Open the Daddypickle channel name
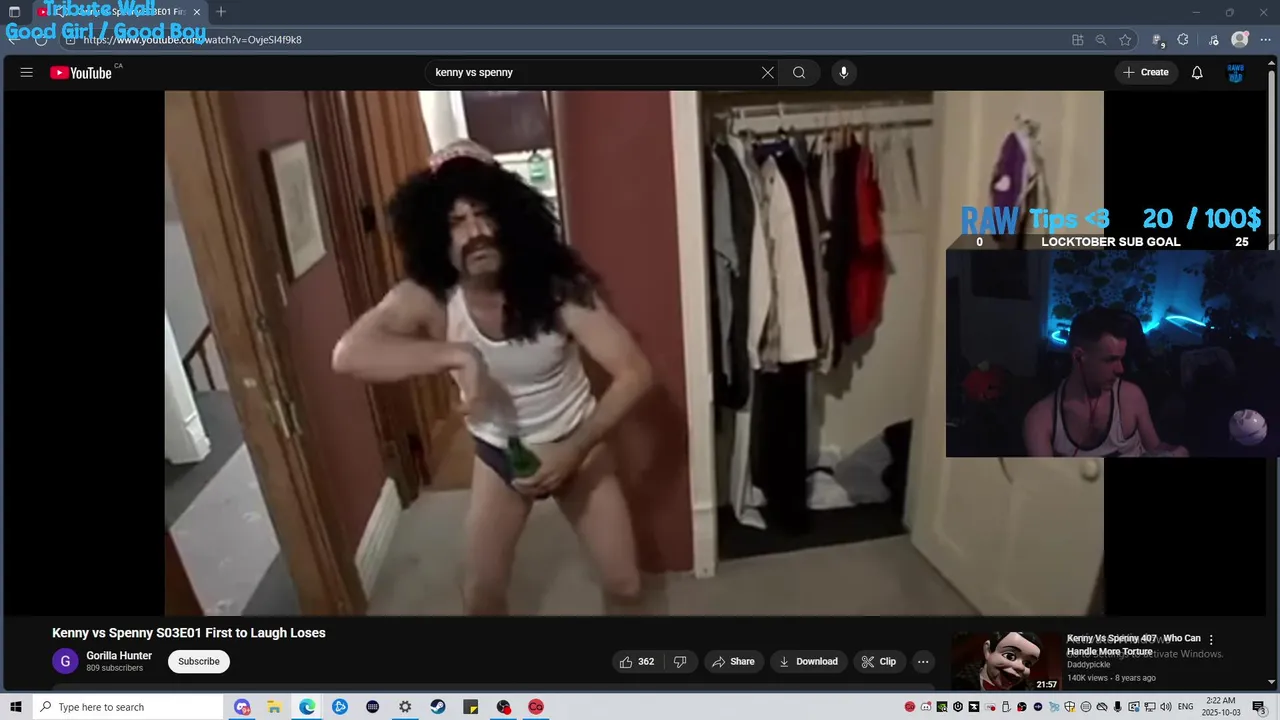1280x720 pixels. (x=1088, y=664)
